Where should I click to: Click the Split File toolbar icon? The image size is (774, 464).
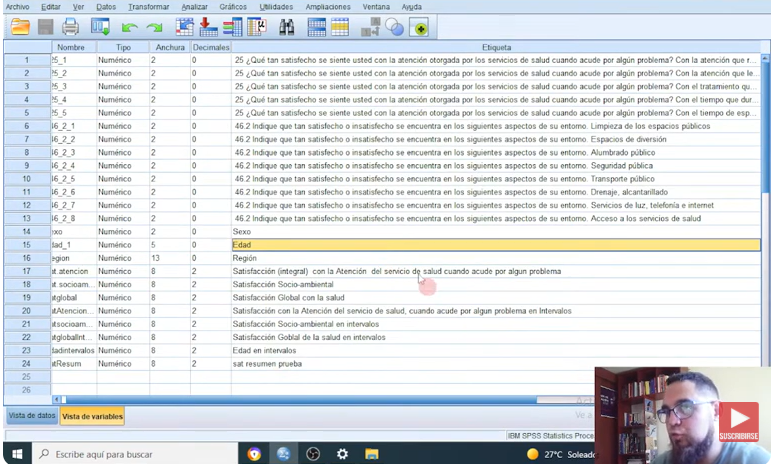(316, 27)
